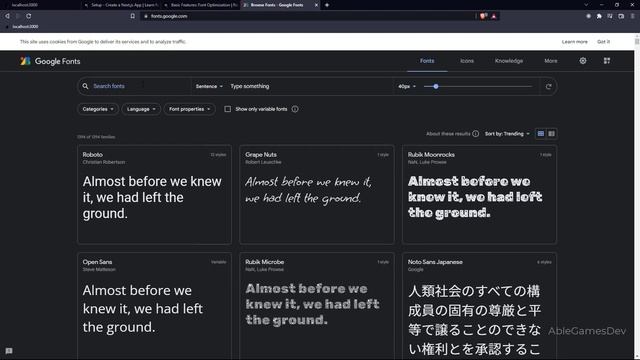Open the feedback icon at the page corner
Viewport: 640px width, 360px height.
(9, 351)
